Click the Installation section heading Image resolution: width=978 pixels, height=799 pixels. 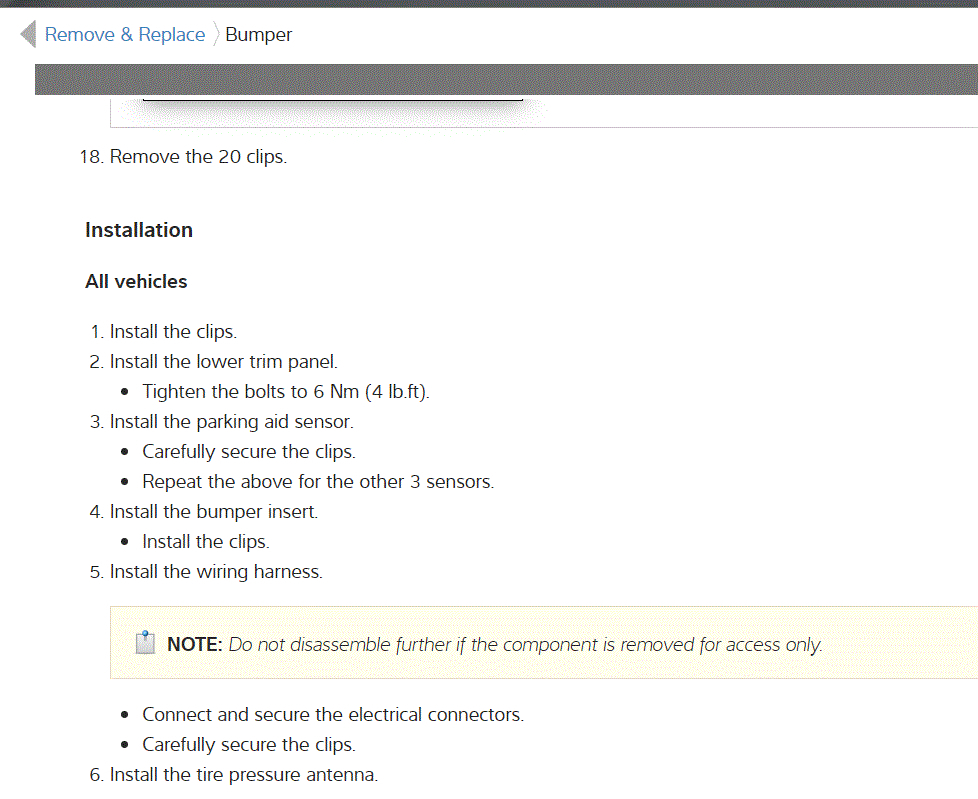pyautogui.click(x=139, y=230)
